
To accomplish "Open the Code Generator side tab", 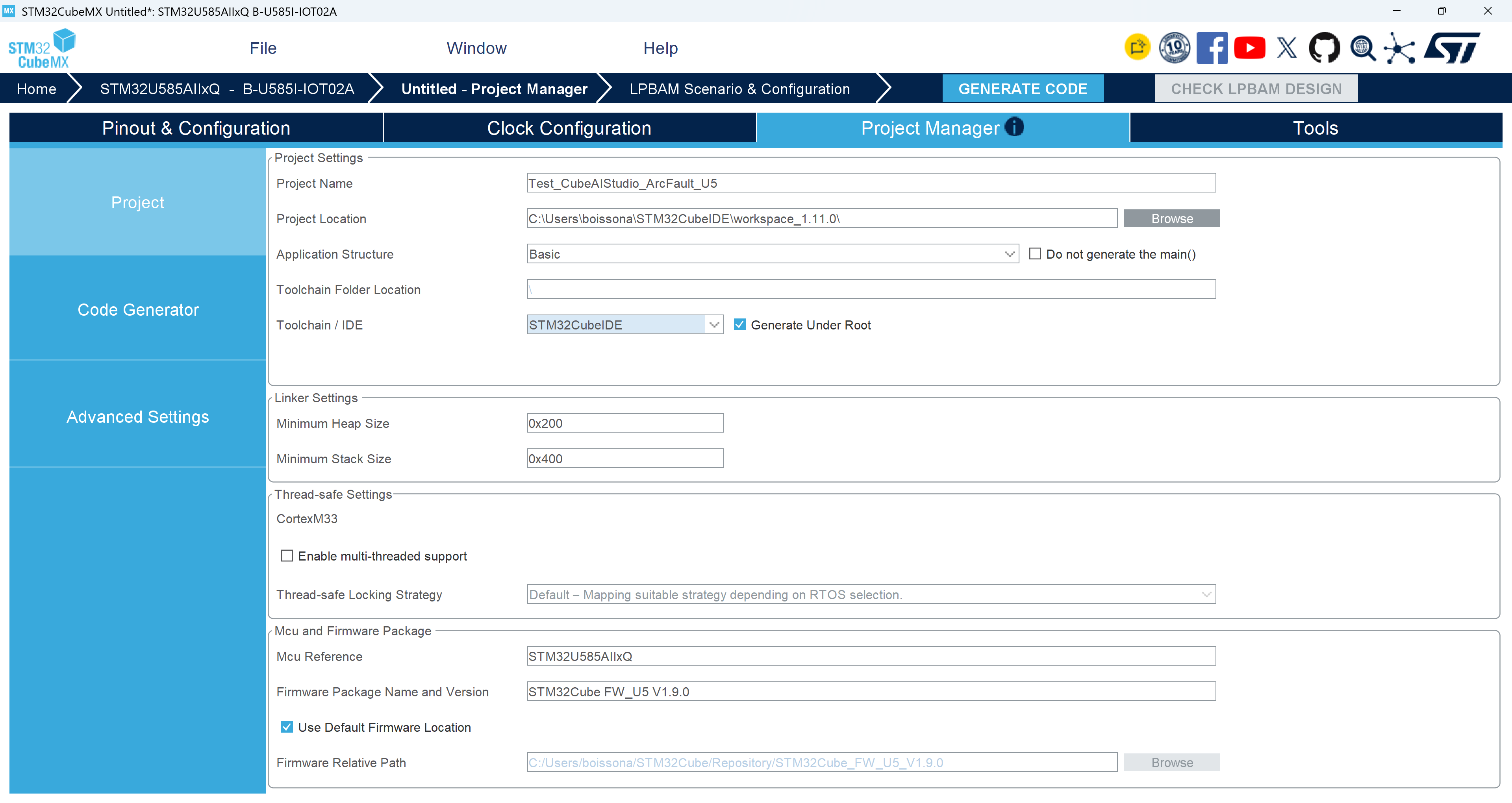I will click(137, 309).
